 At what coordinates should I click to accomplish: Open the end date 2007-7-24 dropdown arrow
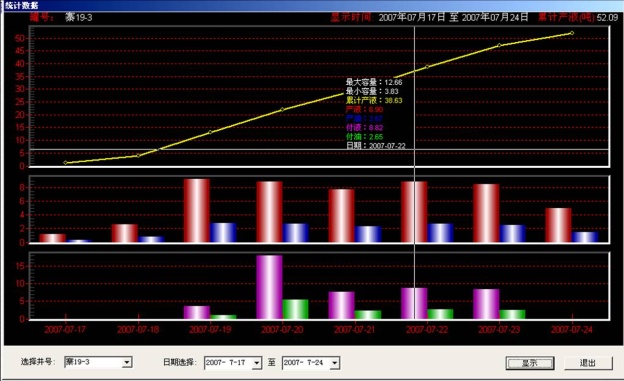(x=335, y=363)
